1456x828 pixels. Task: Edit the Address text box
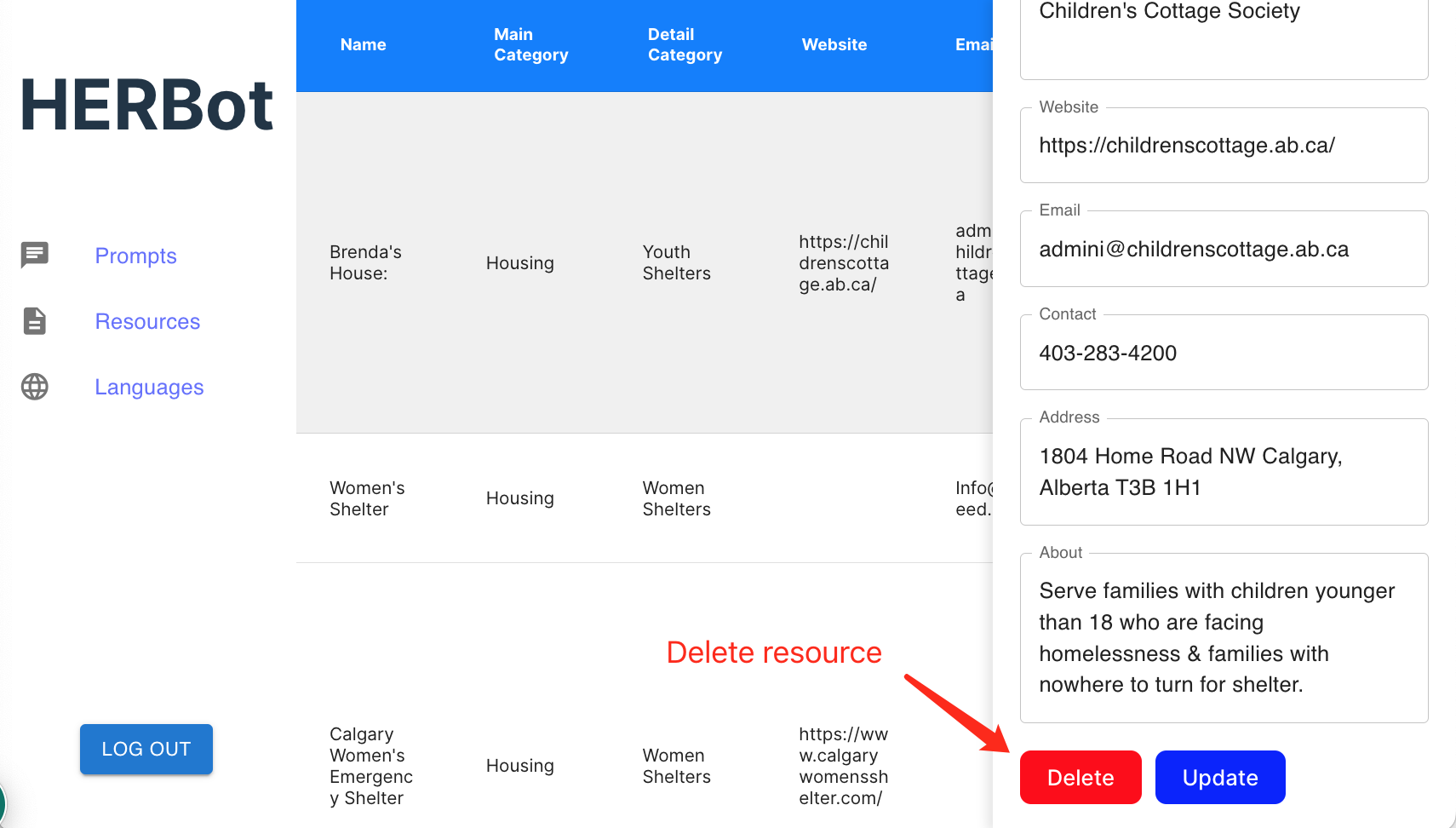(1223, 472)
